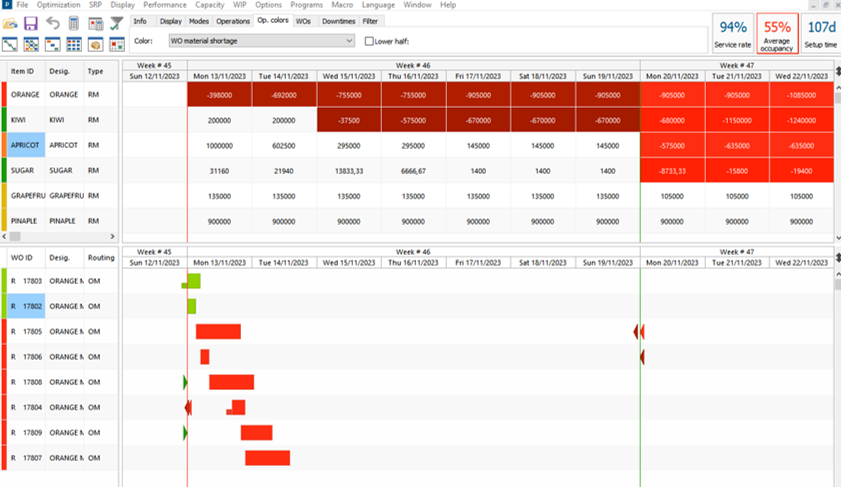Select the red bar of work order 17805
The width and height of the screenshot is (841, 487).
[x=218, y=331]
